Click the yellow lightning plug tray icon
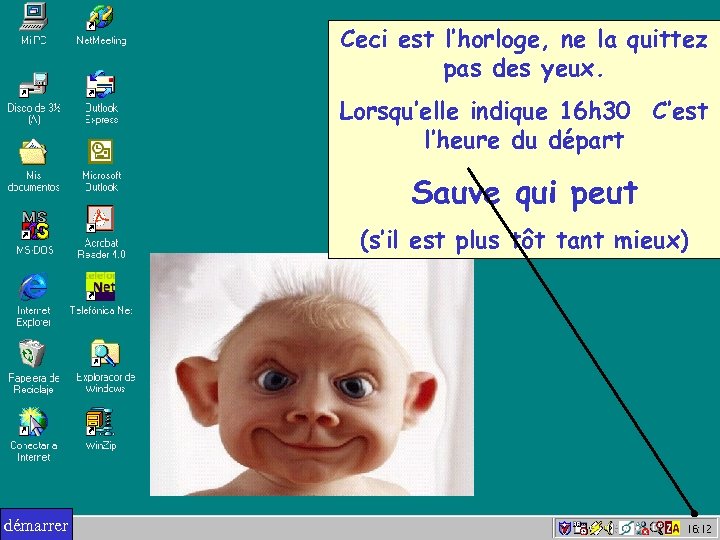 (596, 528)
